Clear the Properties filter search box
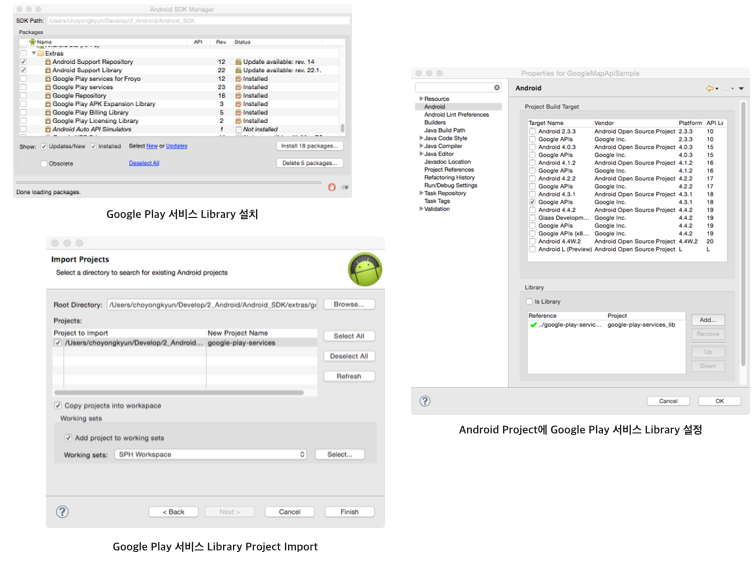The image size is (756, 565). click(x=497, y=88)
